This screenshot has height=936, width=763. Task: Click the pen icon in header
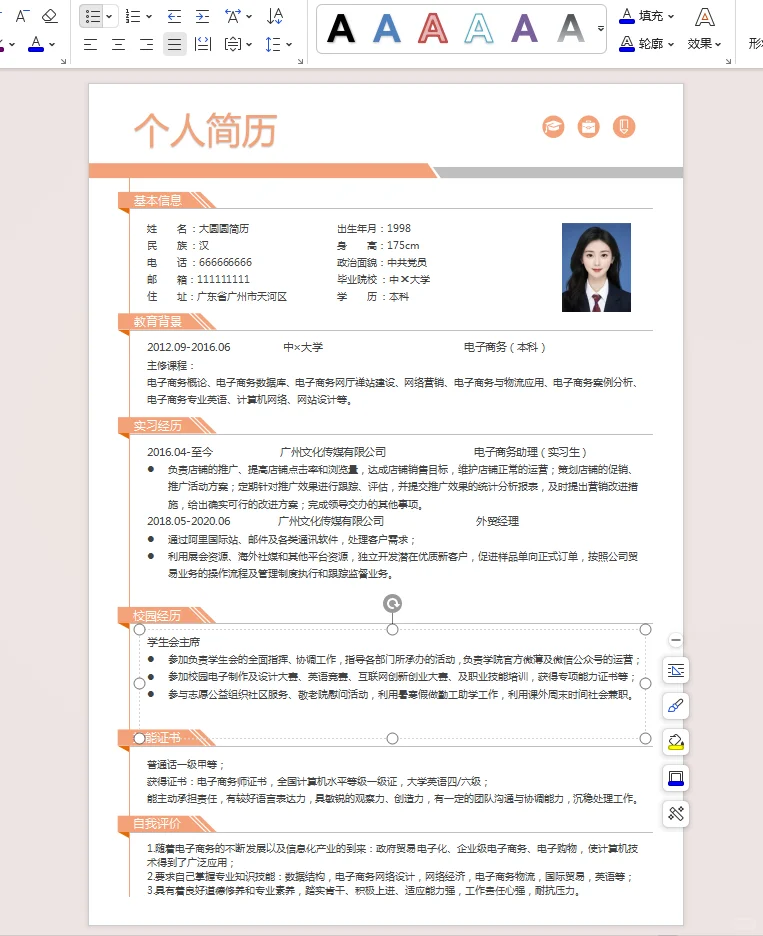tap(624, 127)
